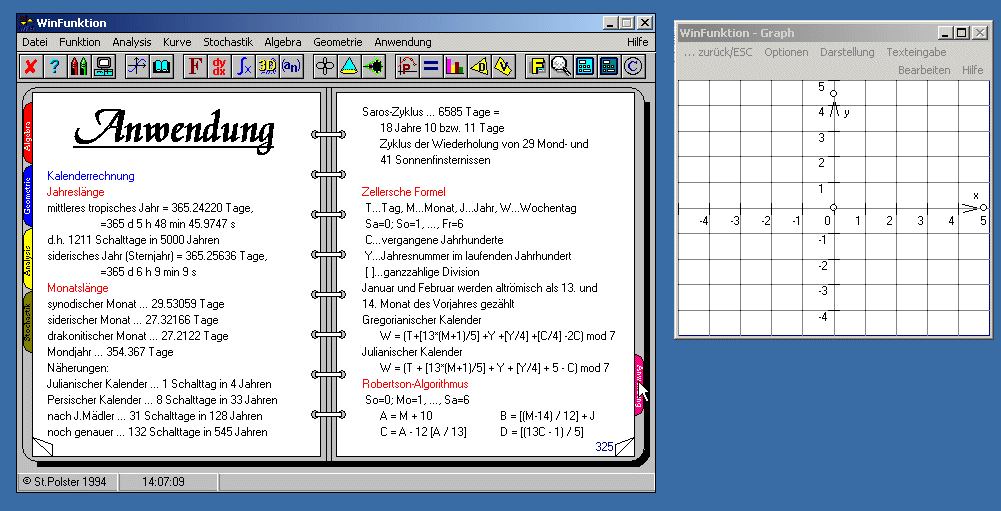Screen dimensions: 1001x511
Task: Switch to the blue Geometrie notebook tab
Action: coord(28,198)
